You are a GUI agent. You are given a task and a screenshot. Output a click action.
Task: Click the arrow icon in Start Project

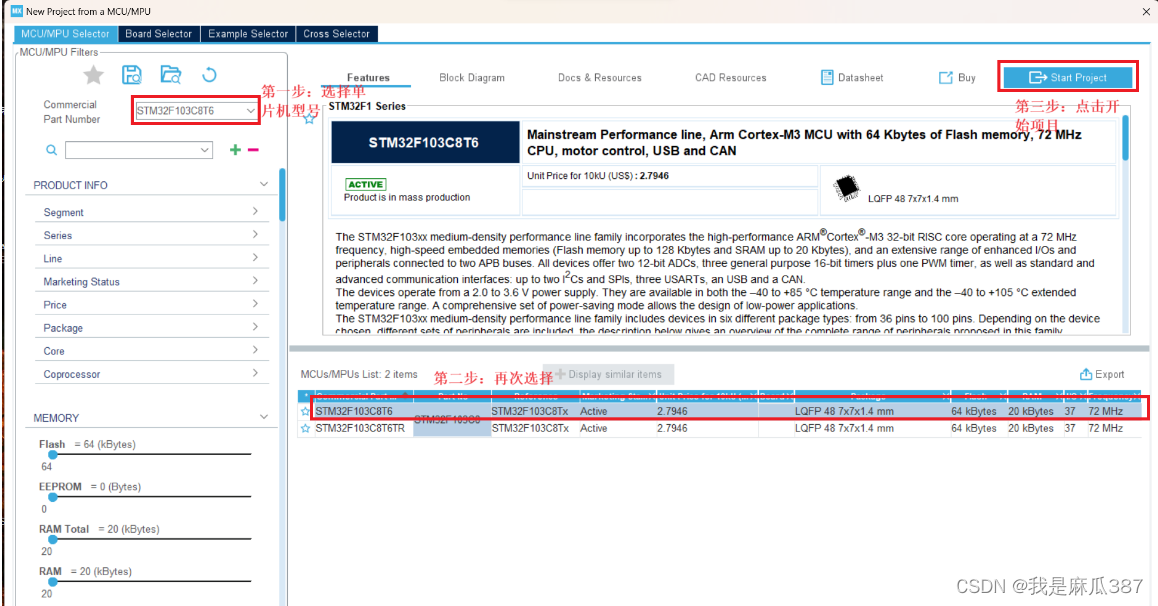(x=1038, y=78)
